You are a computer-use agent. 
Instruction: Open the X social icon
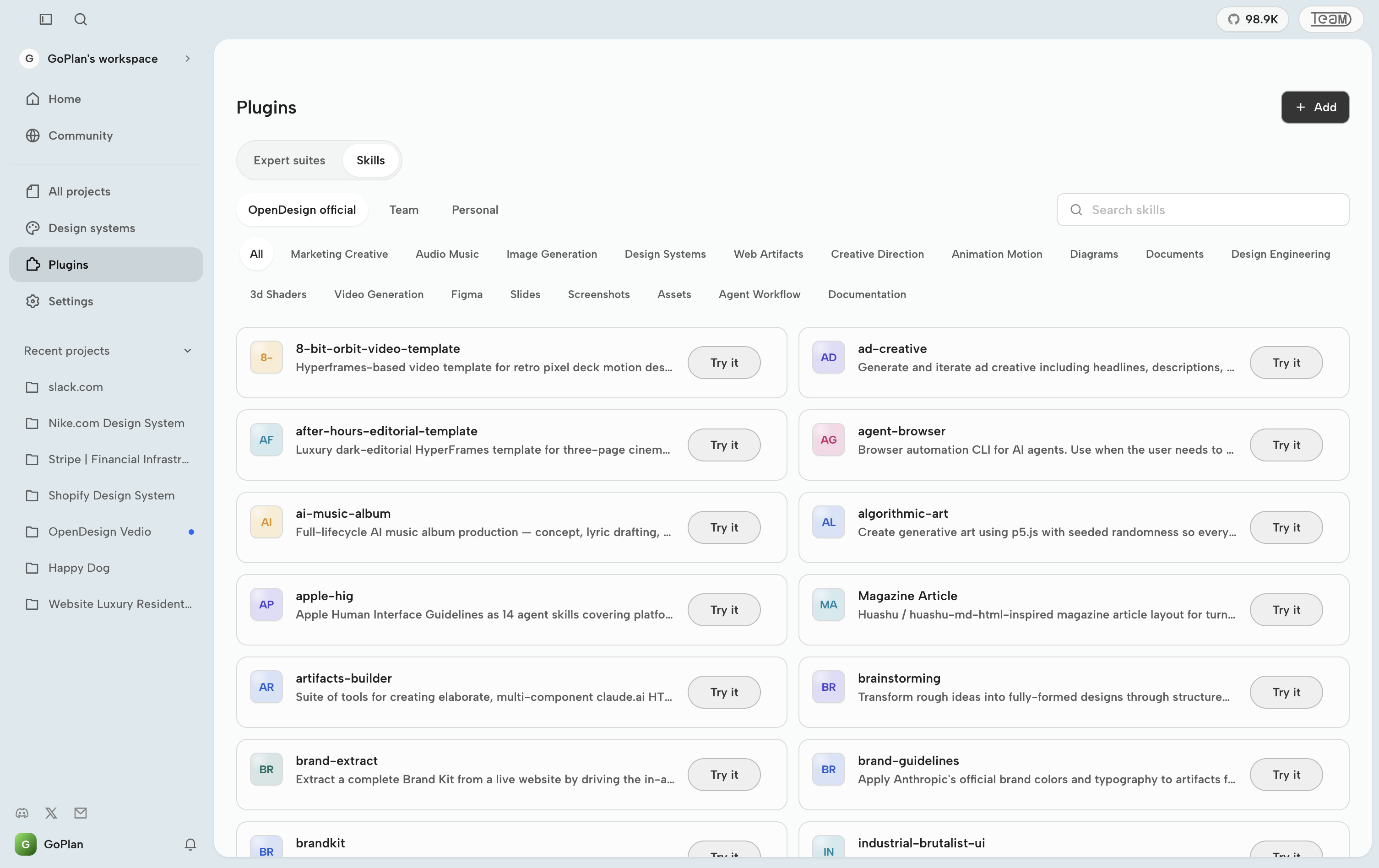point(51,813)
